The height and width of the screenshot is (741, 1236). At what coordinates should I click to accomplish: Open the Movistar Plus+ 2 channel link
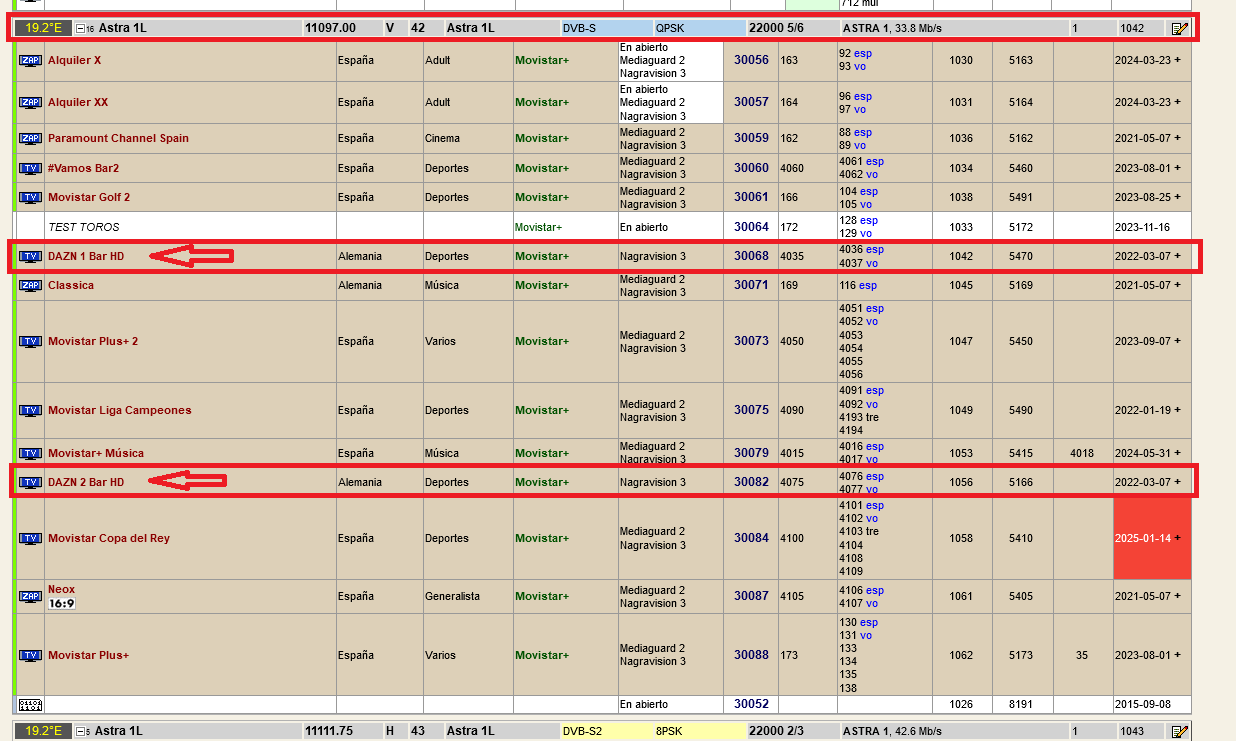pos(93,341)
